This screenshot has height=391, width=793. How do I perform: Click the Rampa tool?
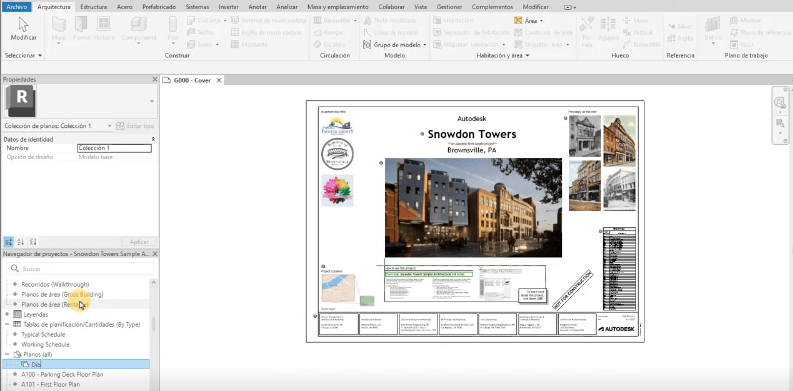[328, 32]
